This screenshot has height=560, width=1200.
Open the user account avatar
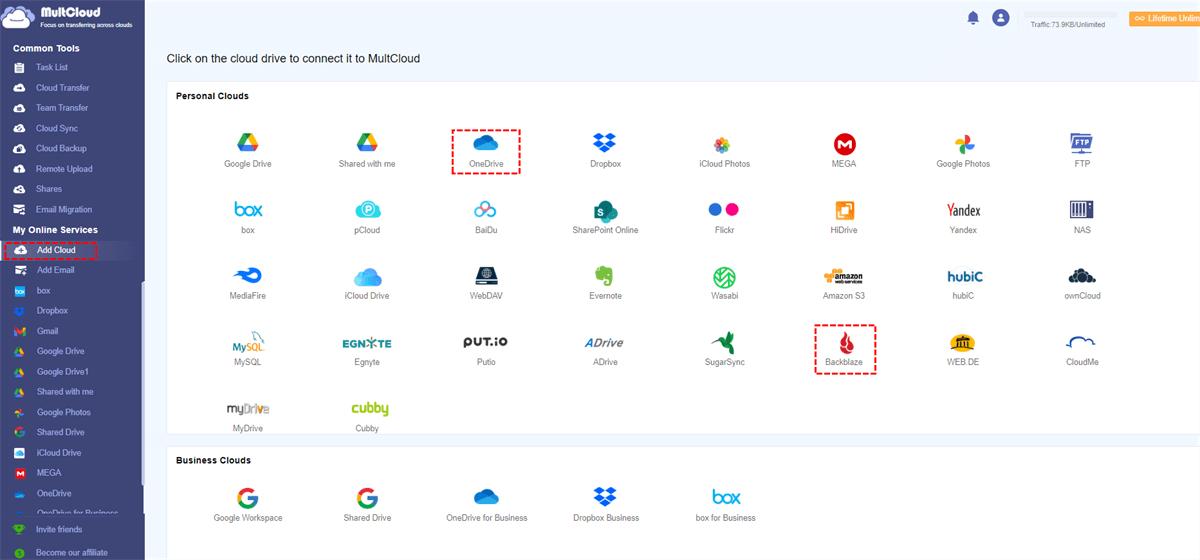(x=1000, y=18)
